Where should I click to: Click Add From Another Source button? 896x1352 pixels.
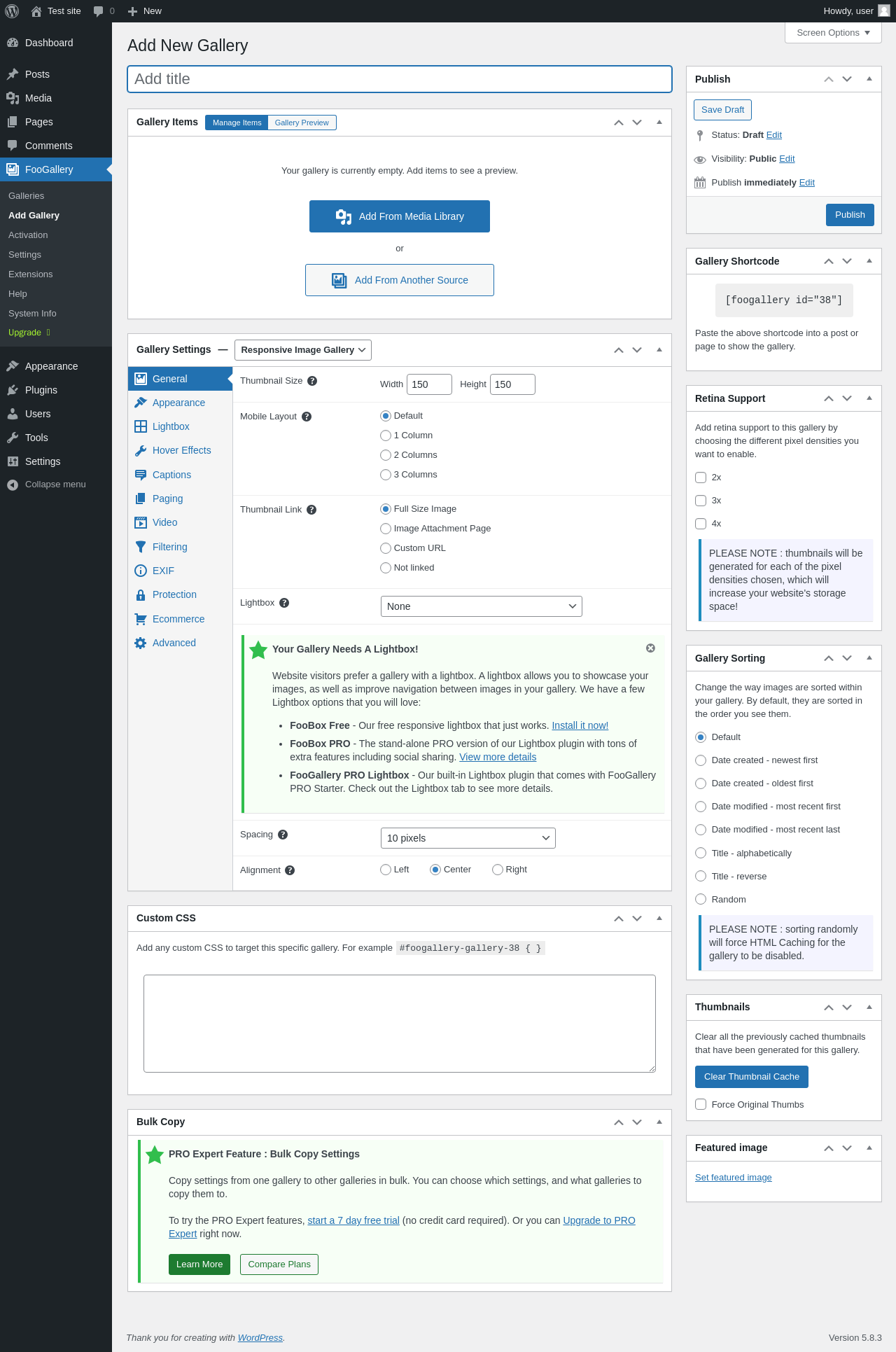(400, 280)
